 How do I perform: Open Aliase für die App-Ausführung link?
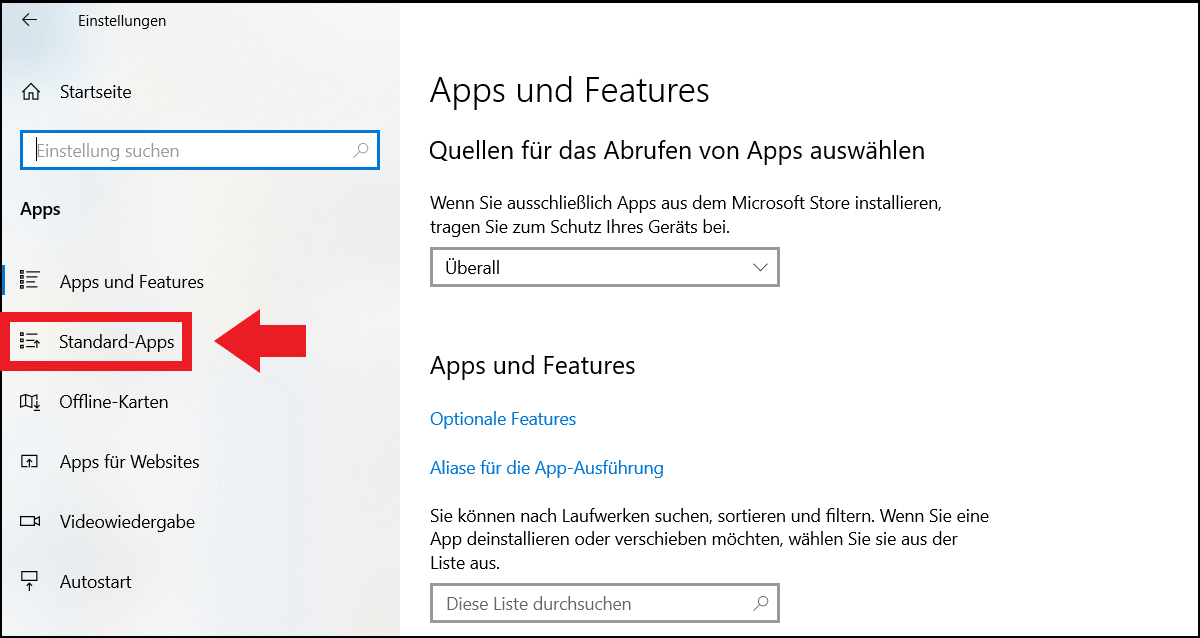click(547, 467)
